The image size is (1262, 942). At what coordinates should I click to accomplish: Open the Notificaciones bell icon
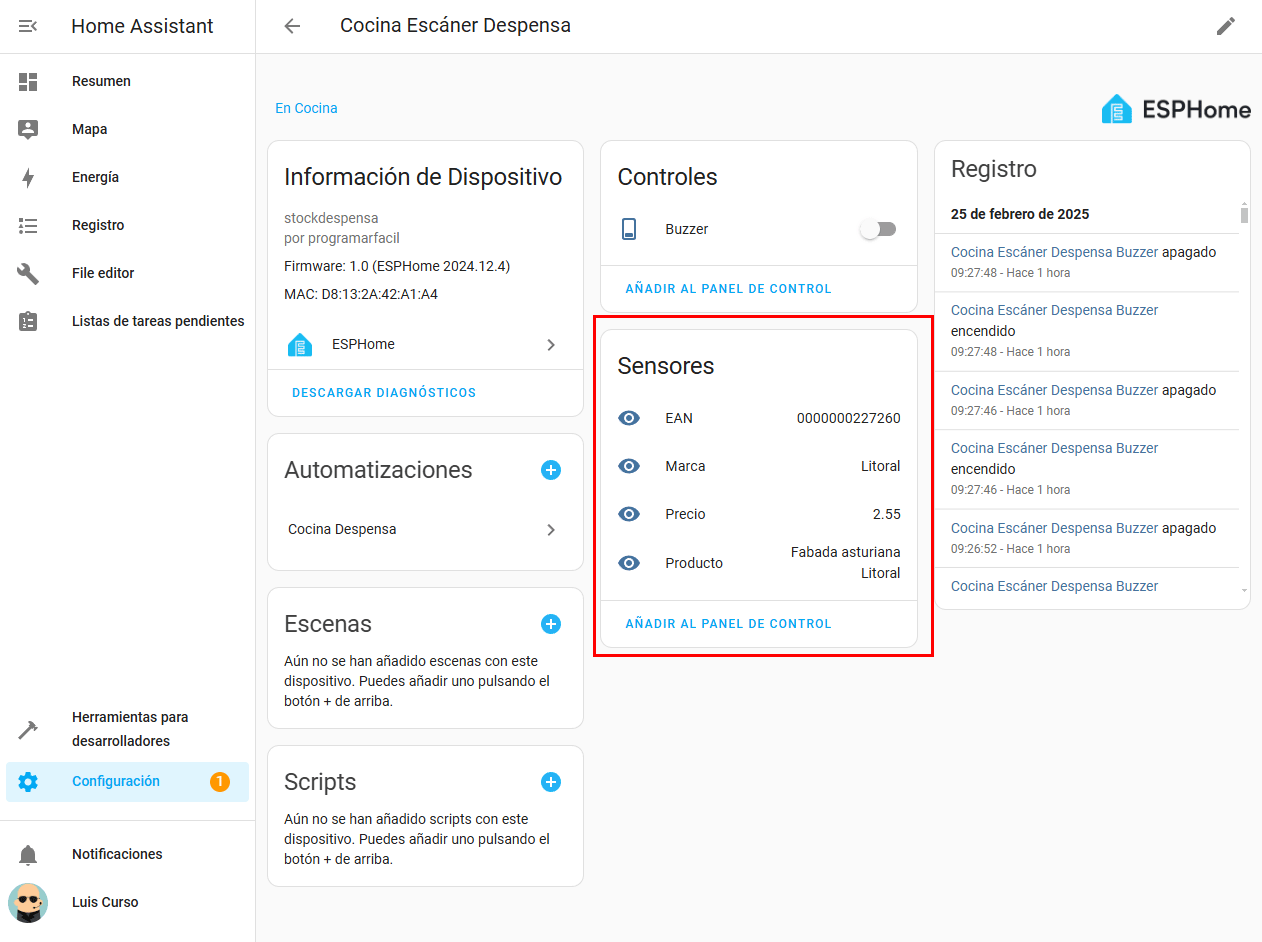28,854
